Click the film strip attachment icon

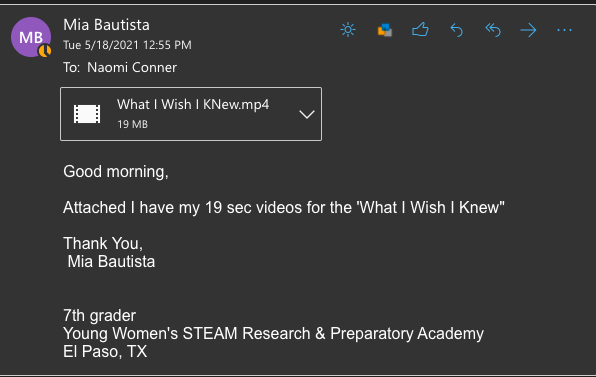coord(87,114)
